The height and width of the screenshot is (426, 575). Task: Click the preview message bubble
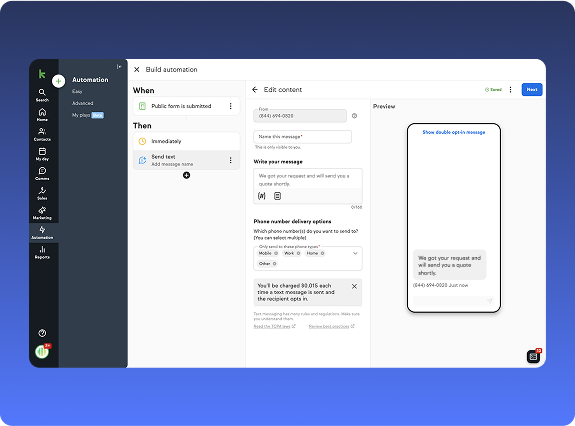pyautogui.click(x=449, y=265)
